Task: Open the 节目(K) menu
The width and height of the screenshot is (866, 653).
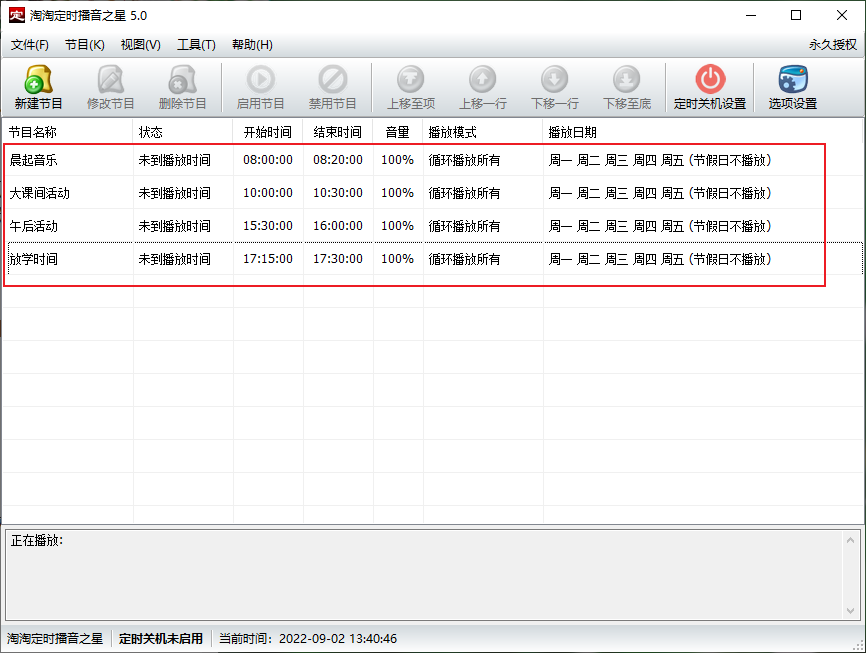Action: [x=84, y=45]
